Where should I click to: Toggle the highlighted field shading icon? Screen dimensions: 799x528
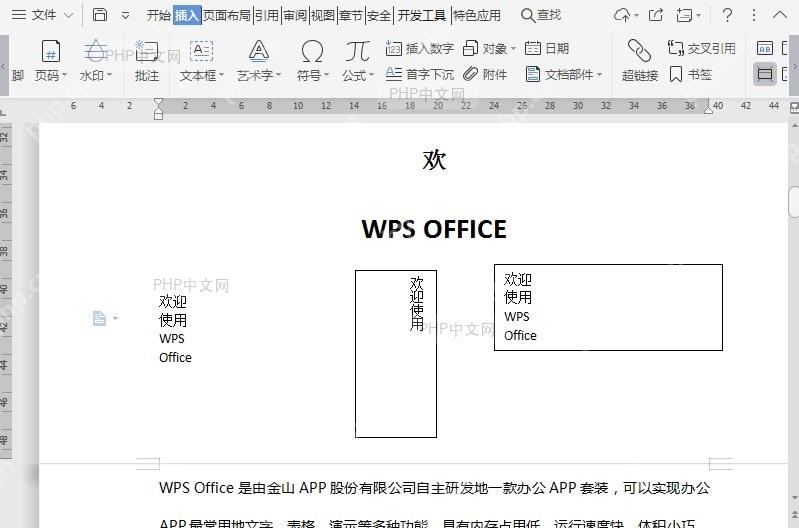[764, 74]
